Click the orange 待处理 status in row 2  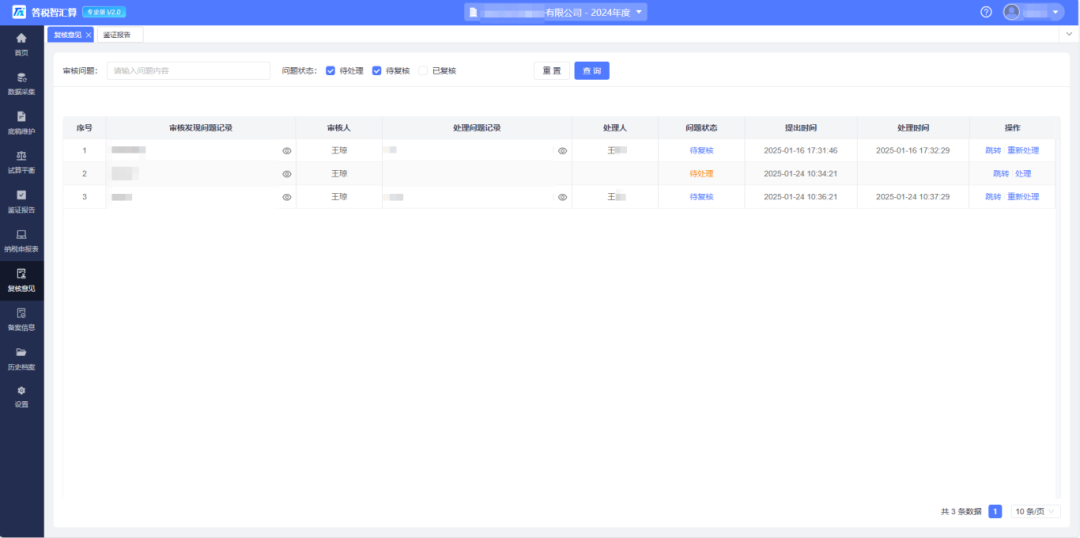coord(701,174)
